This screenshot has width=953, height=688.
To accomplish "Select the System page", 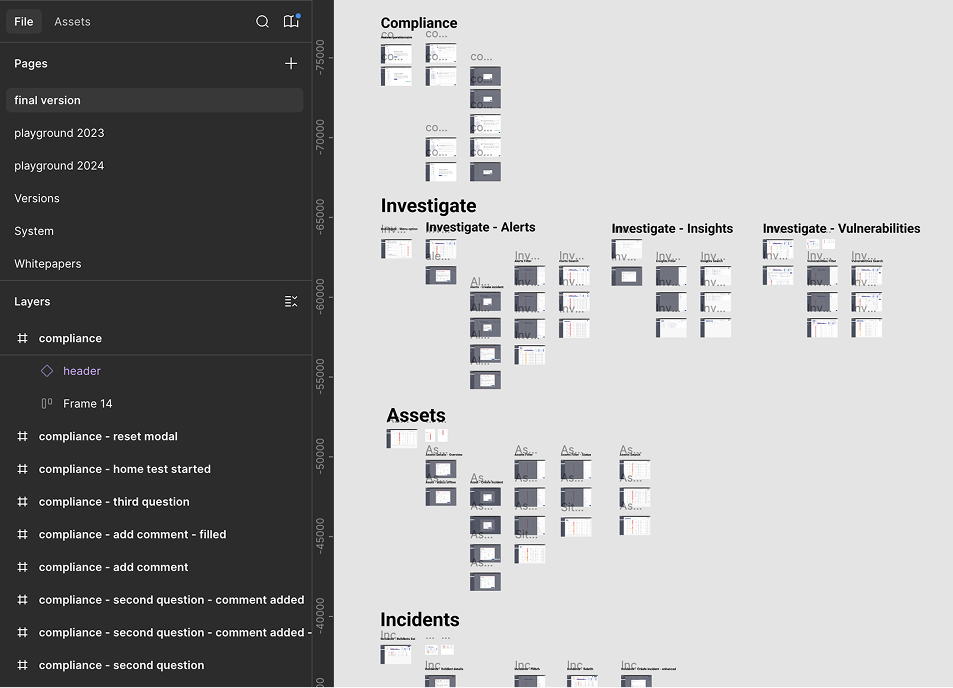I will (32, 230).
